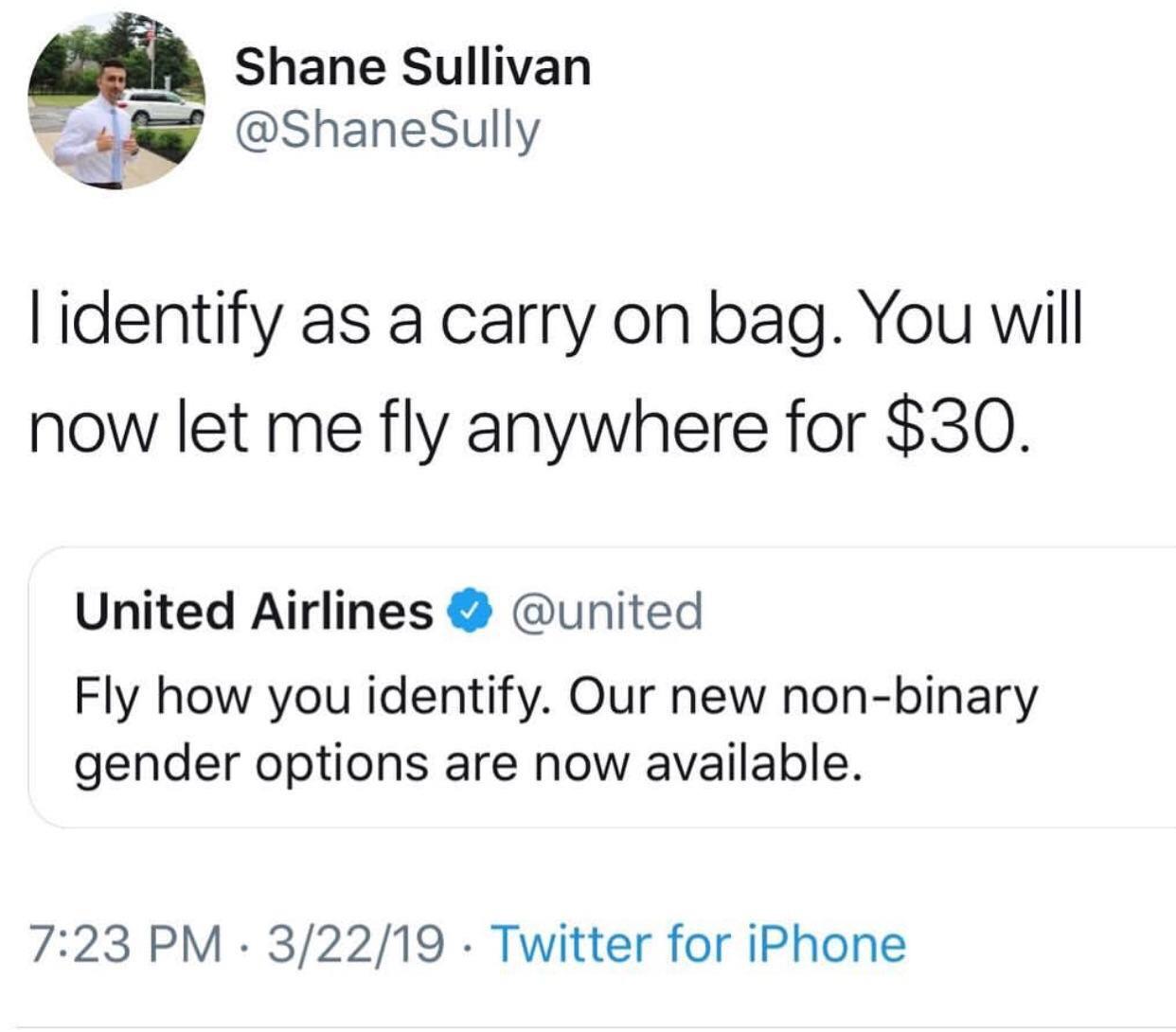Image resolution: width=1176 pixels, height=1032 pixels.
Task: Click the 7:23 PM timestamp
Action: click(x=127, y=944)
